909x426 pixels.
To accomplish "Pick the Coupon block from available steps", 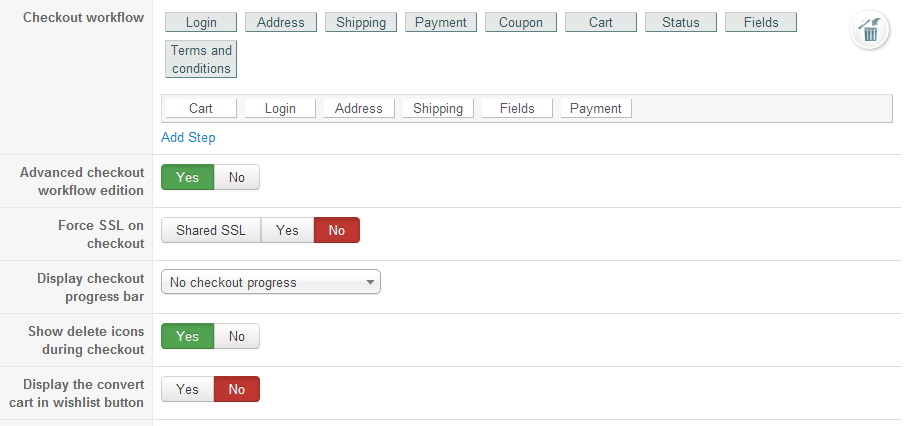I will coord(521,22).
